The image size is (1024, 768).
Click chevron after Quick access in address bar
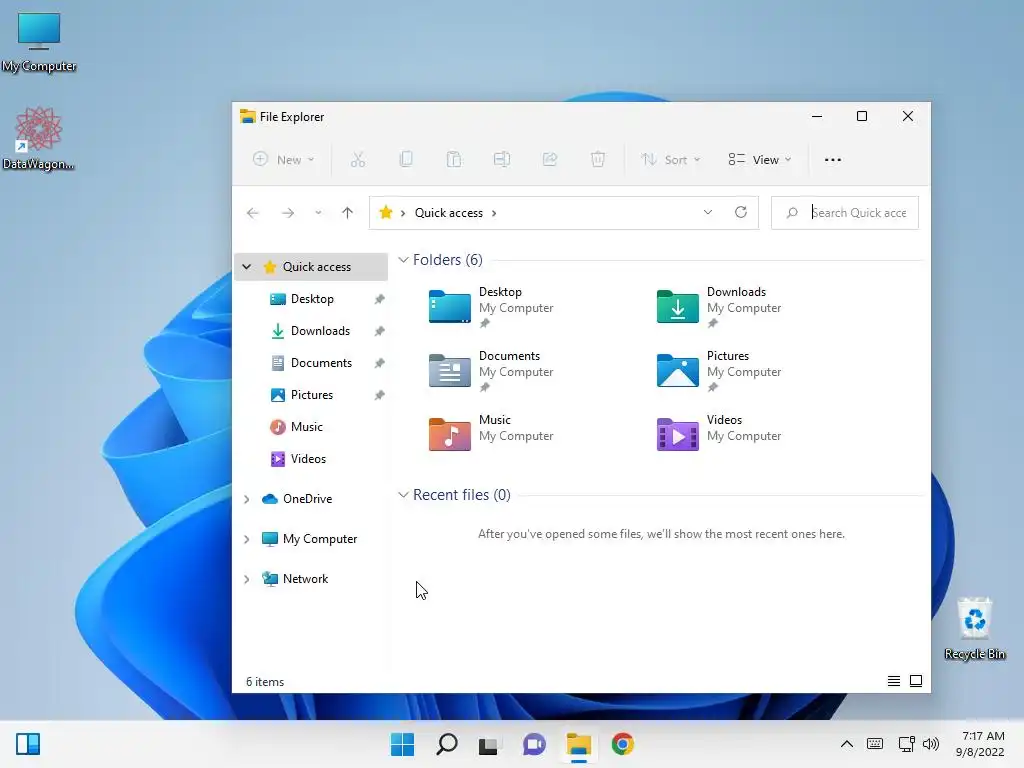pos(494,213)
